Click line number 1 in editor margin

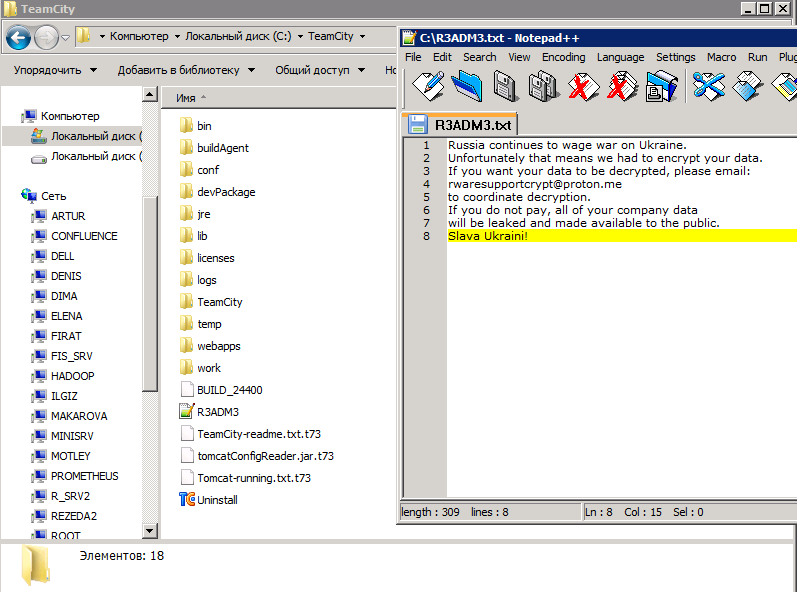click(x=426, y=145)
